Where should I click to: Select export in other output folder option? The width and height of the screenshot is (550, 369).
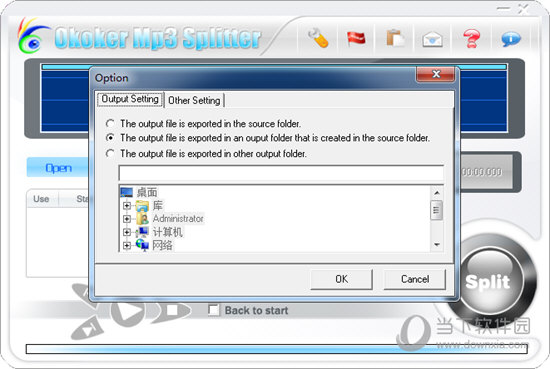click(110, 153)
